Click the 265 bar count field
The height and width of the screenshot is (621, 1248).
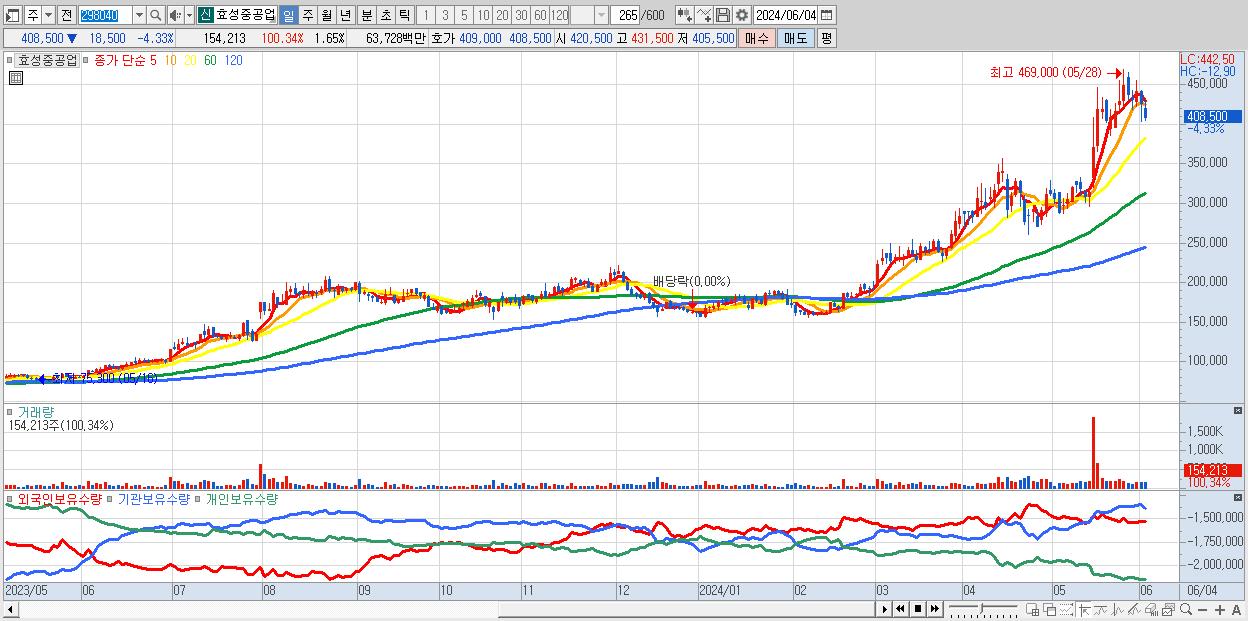pyautogui.click(x=624, y=15)
